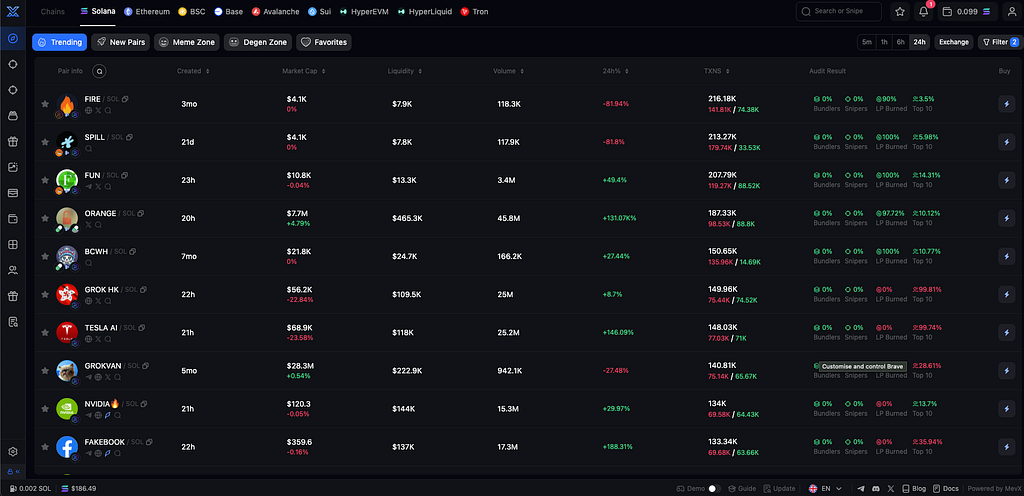Select the 1h timeframe option

click(x=884, y=42)
